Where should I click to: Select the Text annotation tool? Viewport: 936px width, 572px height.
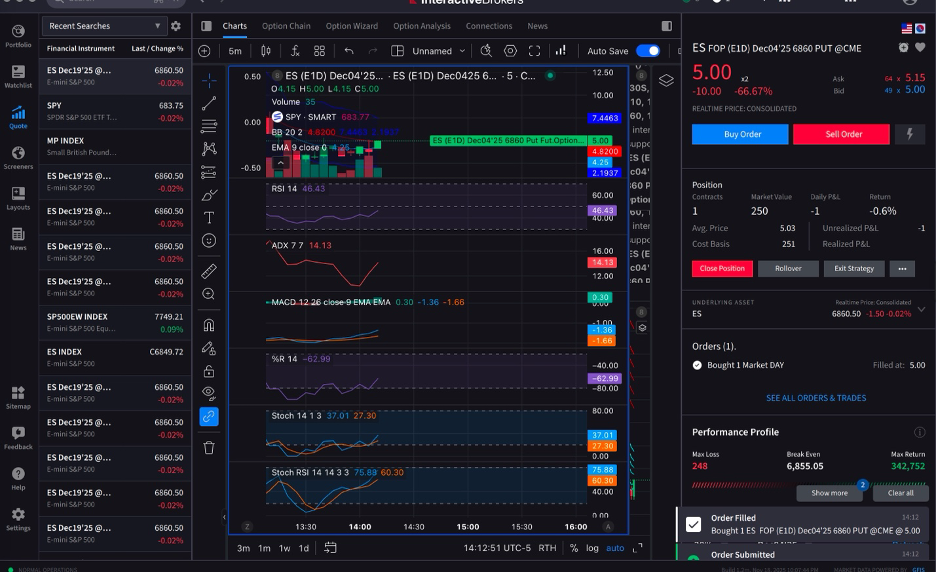pos(209,218)
